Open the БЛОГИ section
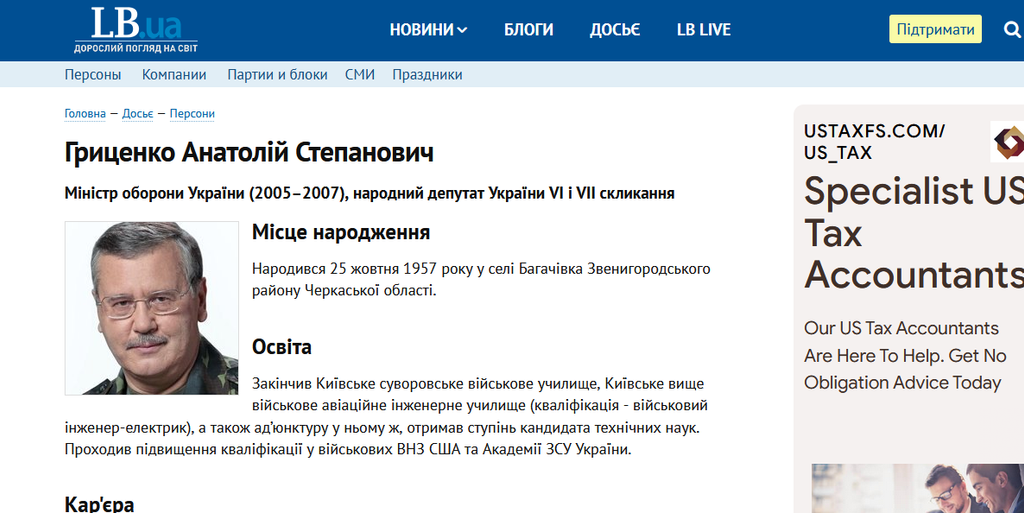Image resolution: width=1024 pixels, height=513 pixels. (x=528, y=29)
